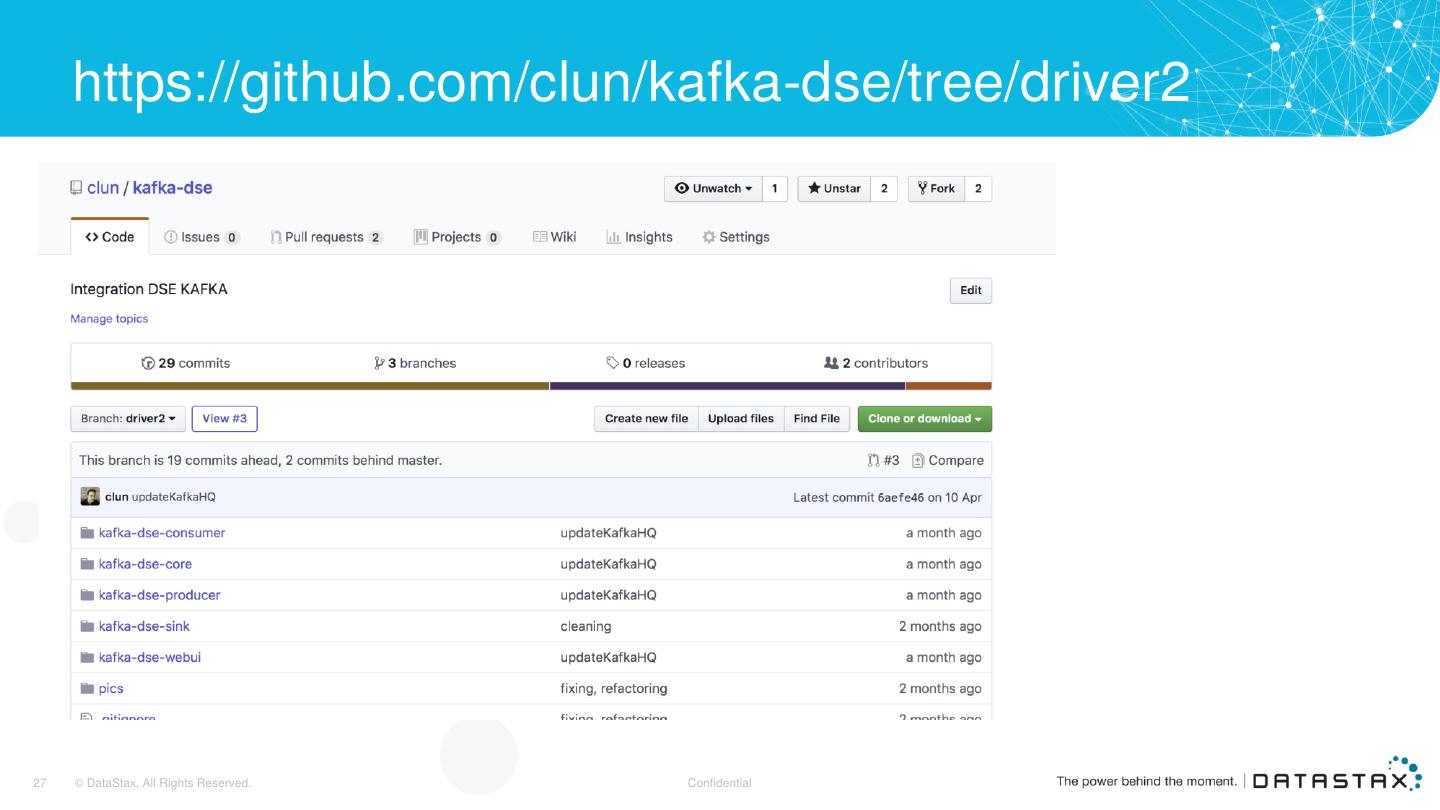This screenshot has height=810, width=1440.
Task: Open the kafka-dse repository name link
Action: click(172, 188)
